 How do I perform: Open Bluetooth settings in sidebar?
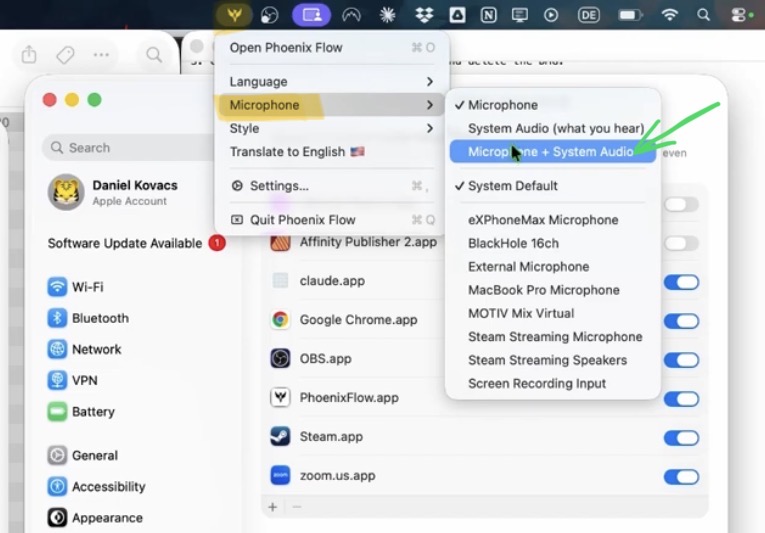(88, 318)
